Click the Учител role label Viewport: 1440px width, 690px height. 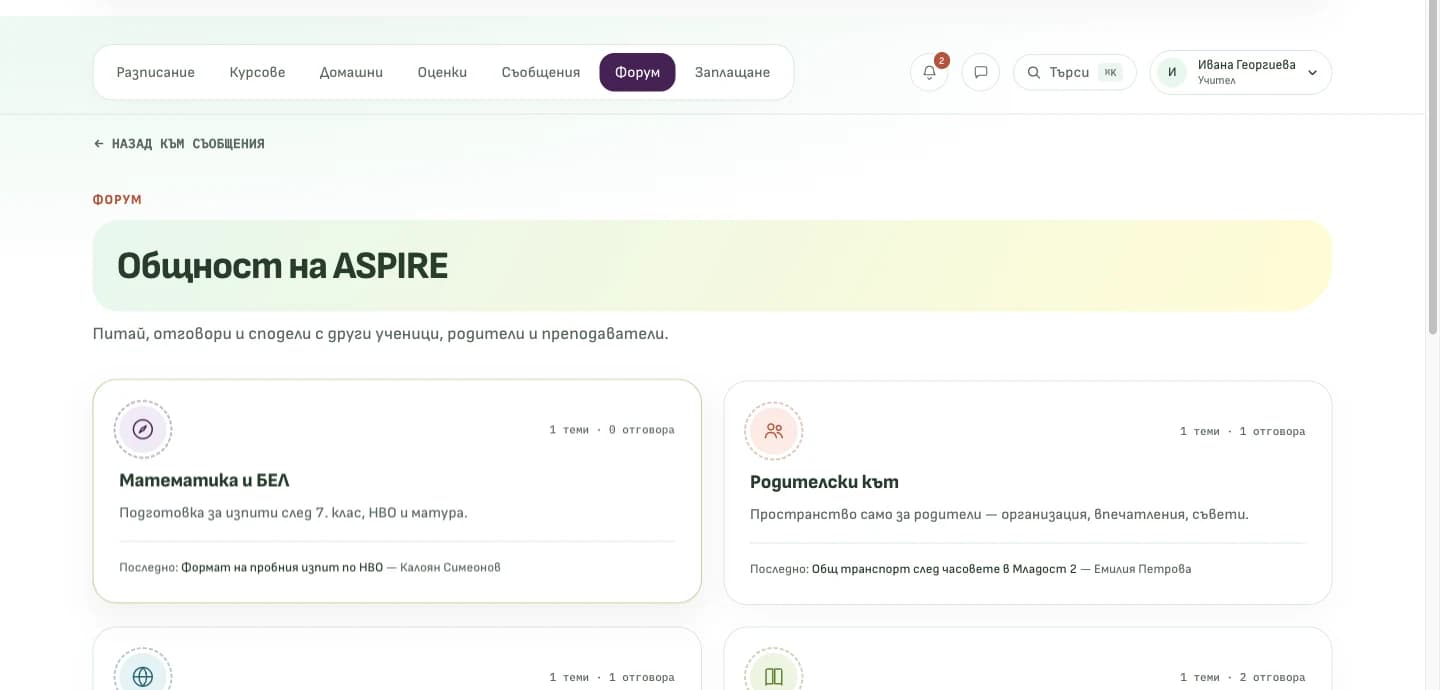1216,81
